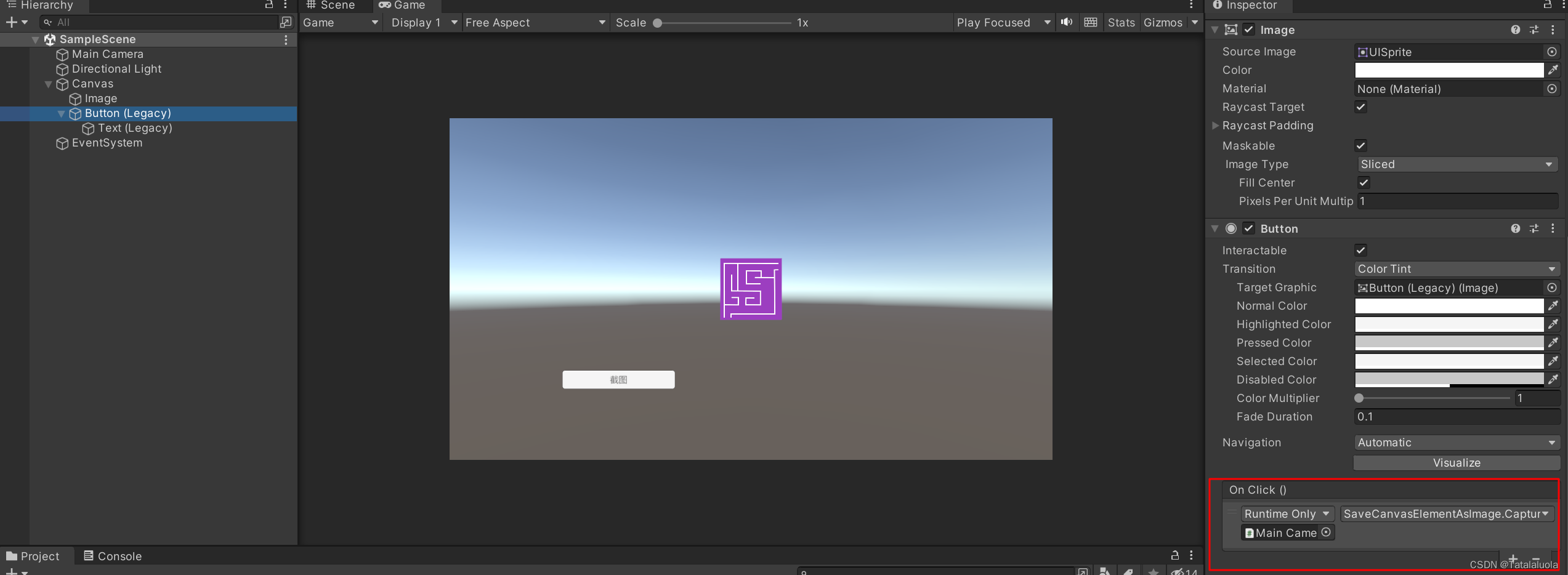Change the Transition dropdown from Color Tint
The width and height of the screenshot is (1568, 575).
tap(1457, 269)
